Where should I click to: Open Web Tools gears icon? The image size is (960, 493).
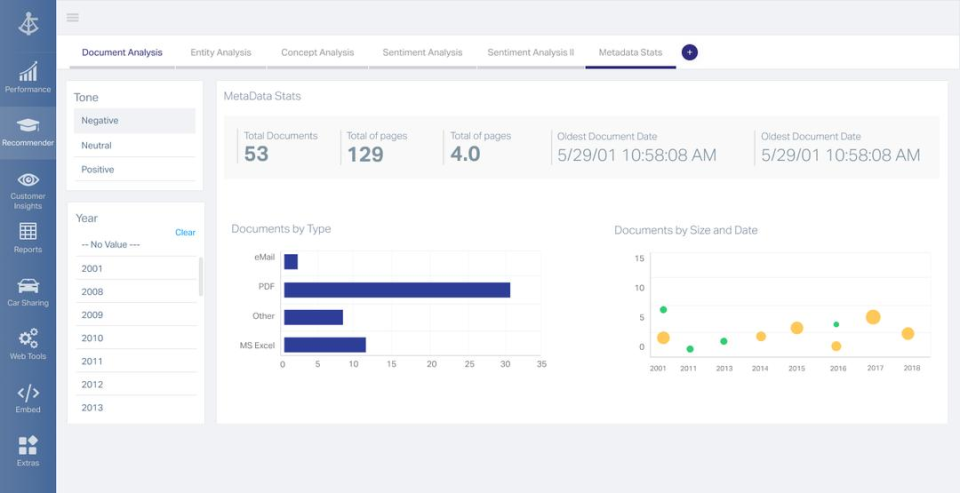point(28,339)
